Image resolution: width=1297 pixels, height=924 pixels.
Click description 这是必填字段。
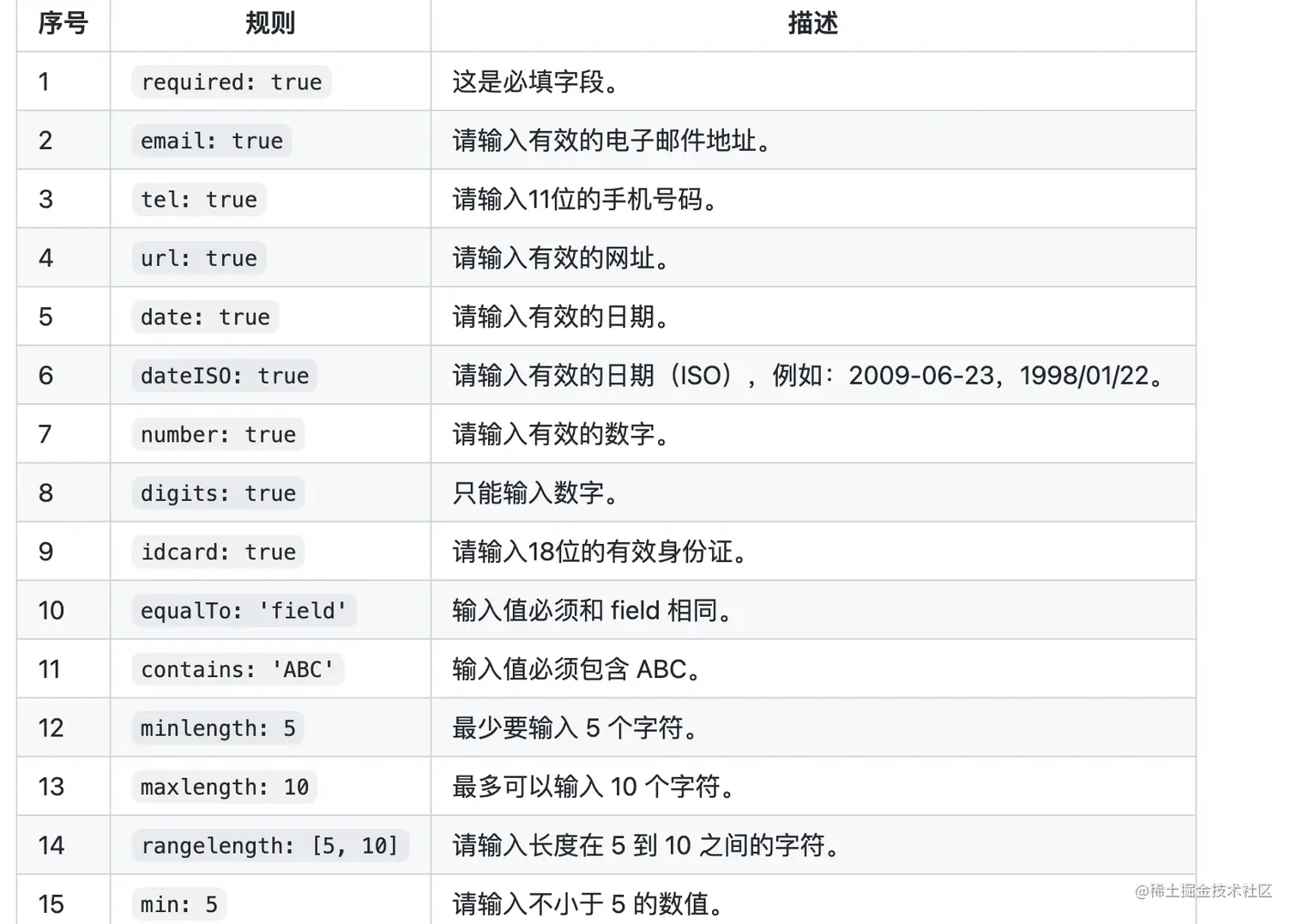tap(536, 82)
